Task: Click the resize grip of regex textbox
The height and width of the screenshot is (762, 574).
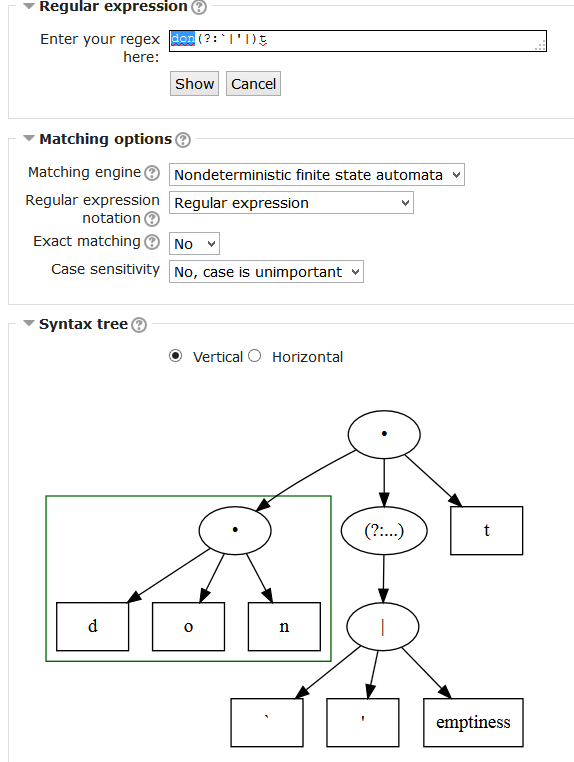Action: [x=540, y=46]
